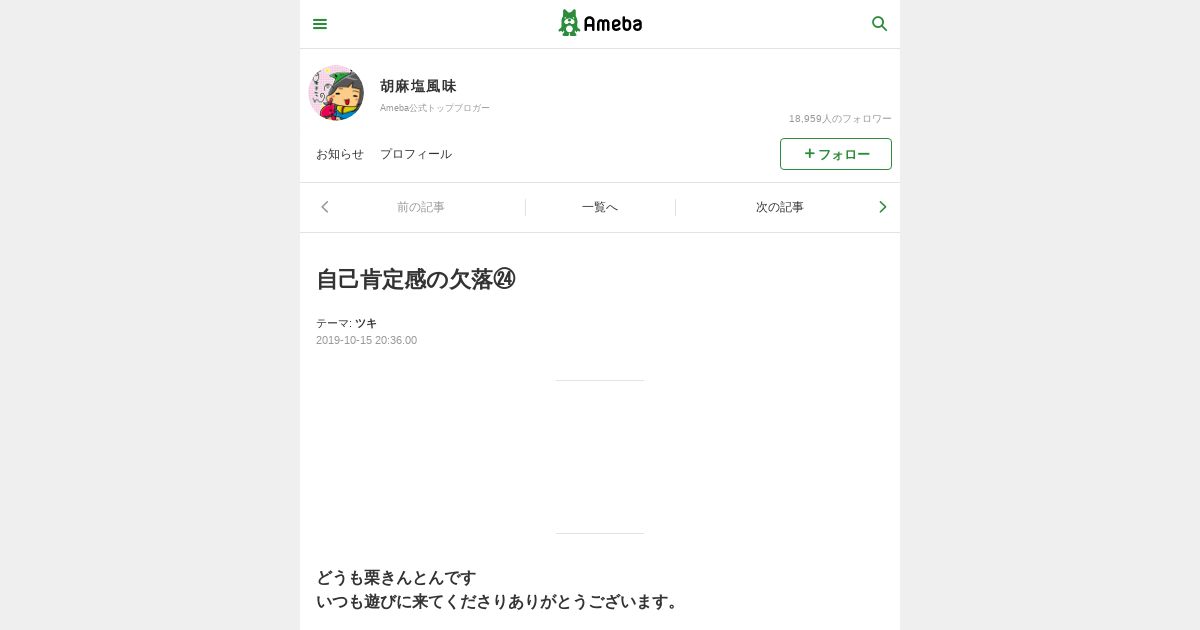Click the Ameba logo
Screen dimensions: 1200x630
click(x=600, y=23)
